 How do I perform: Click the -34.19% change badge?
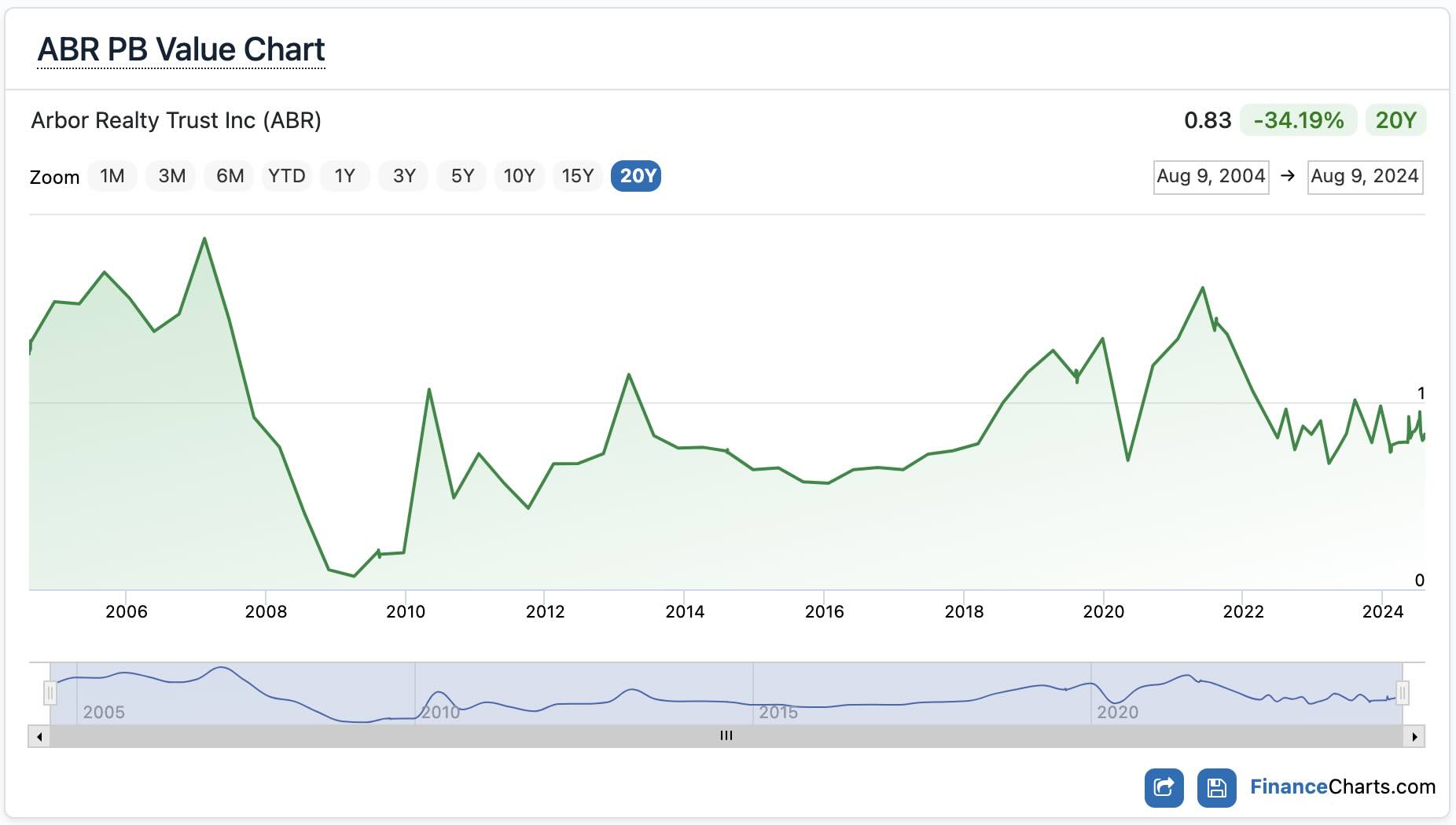(x=1298, y=120)
